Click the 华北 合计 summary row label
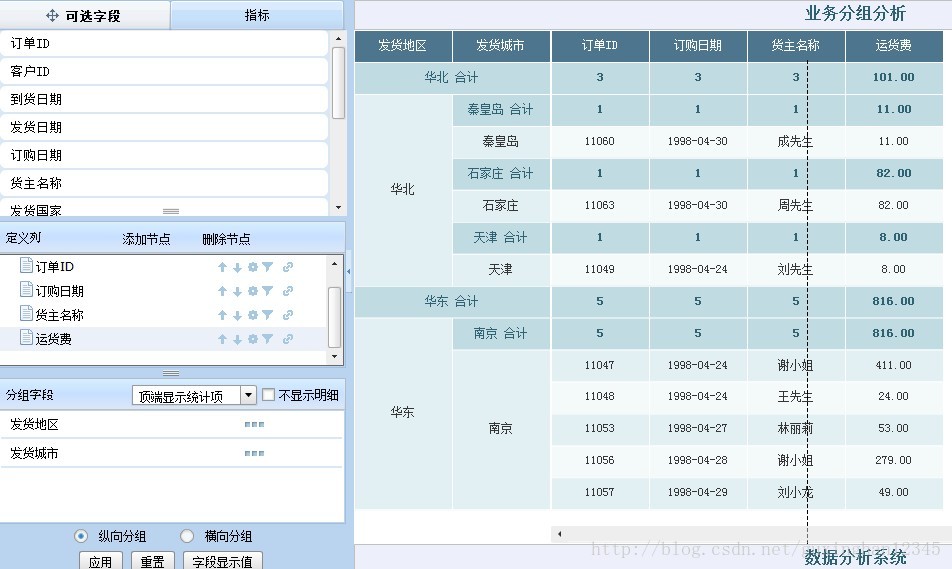This screenshot has width=952, height=569. click(x=452, y=78)
